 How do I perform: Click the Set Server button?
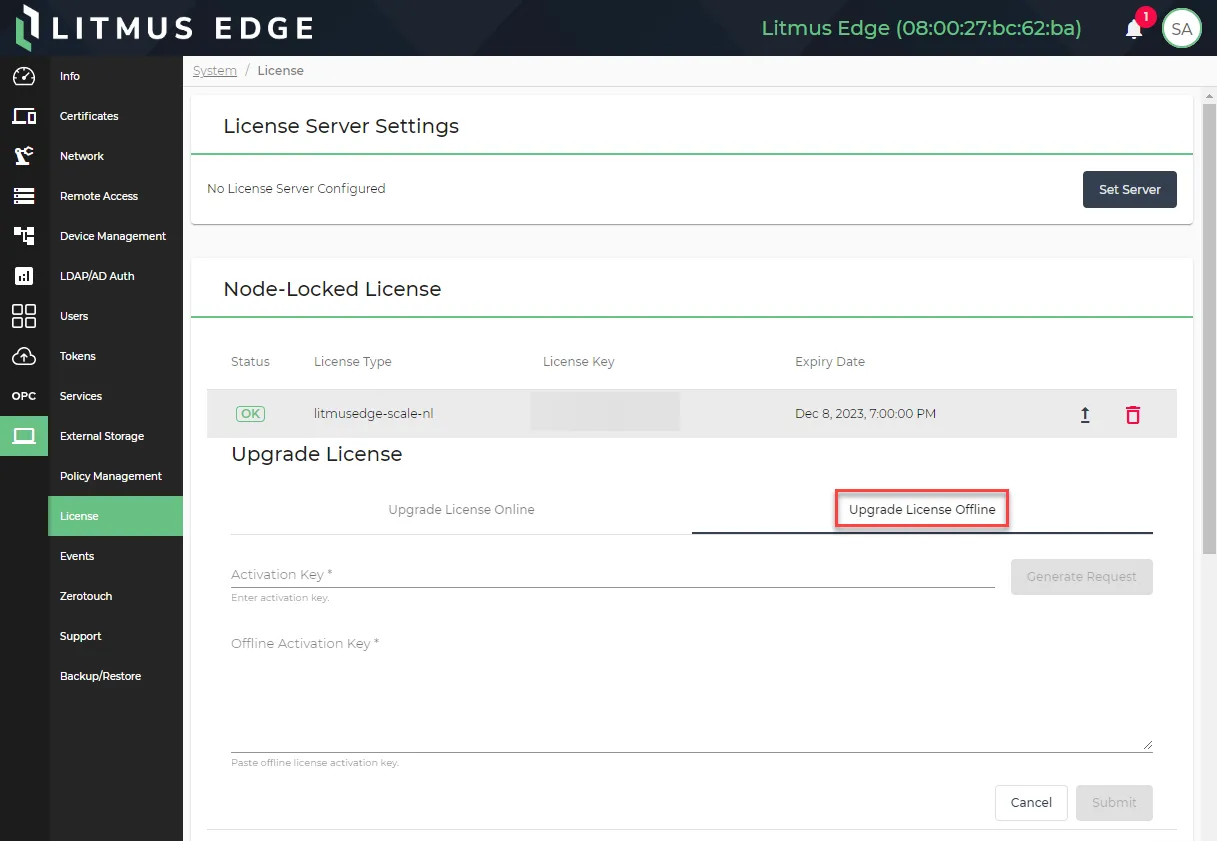tap(1130, 189)
